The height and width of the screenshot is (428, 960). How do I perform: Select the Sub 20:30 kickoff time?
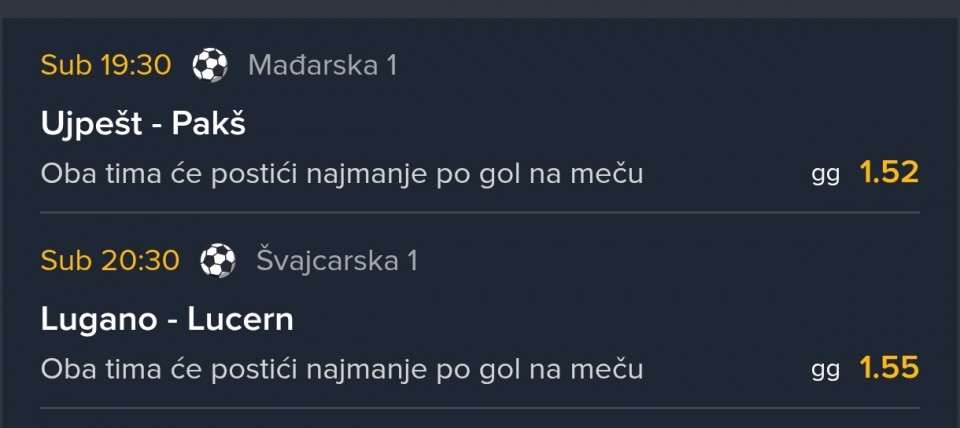click(x=110, y=260)
